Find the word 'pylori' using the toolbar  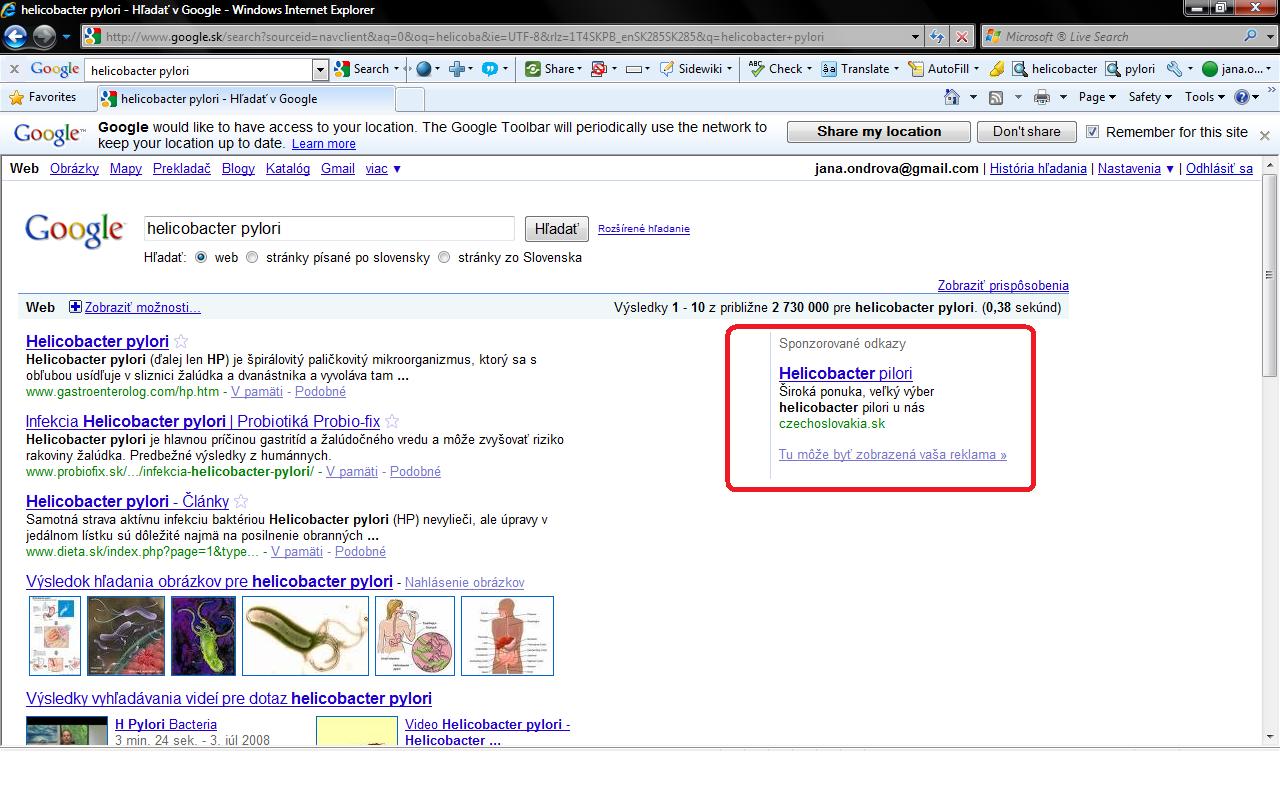coord(1131,69)
